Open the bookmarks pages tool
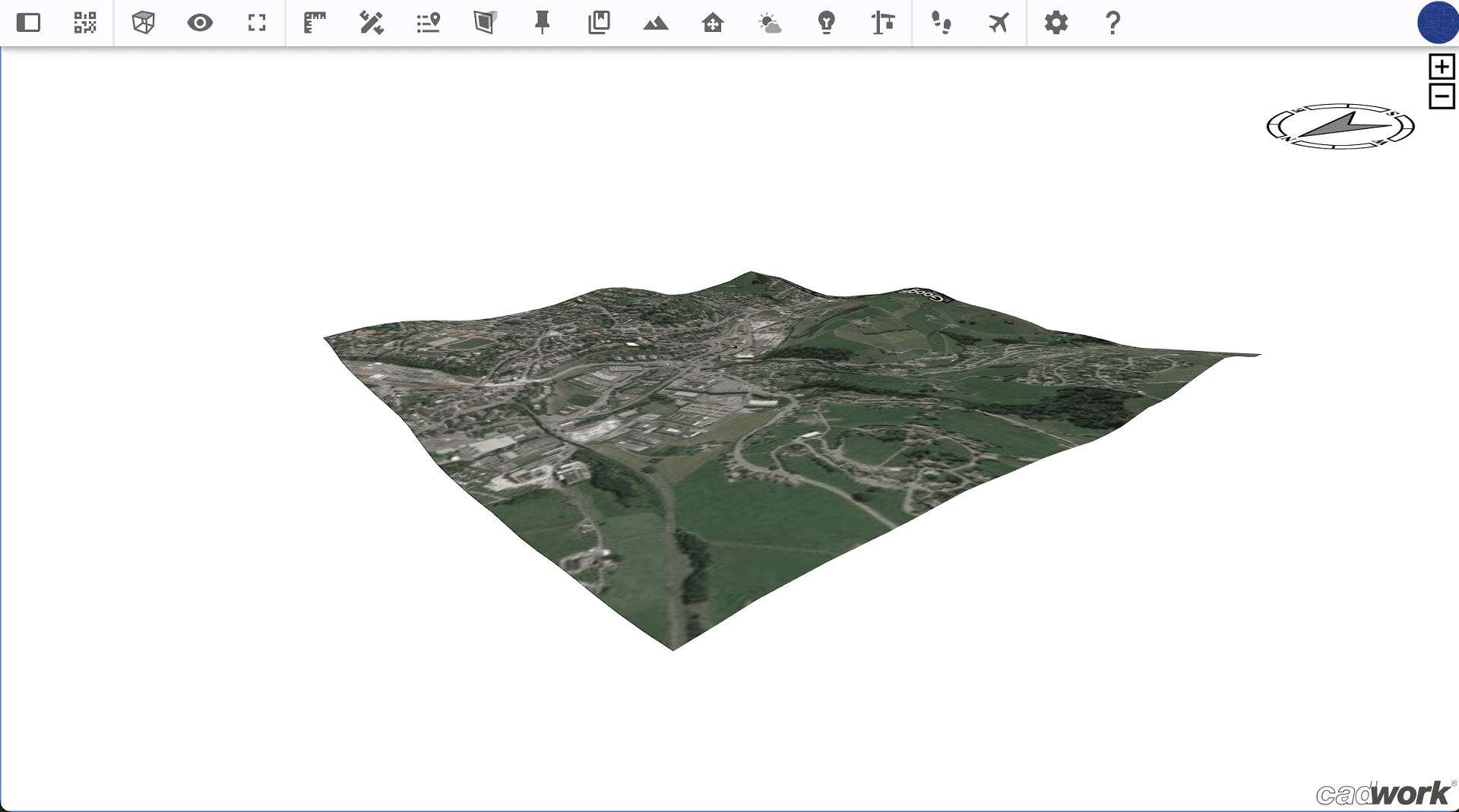Viewport: 1459px width, 812px height. (599, 24)
